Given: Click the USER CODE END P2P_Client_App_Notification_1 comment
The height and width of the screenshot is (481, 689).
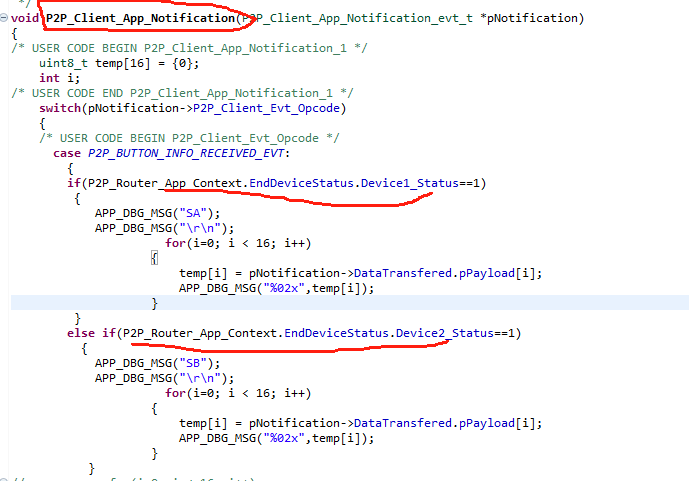Looking at the screenshot, I should (x=182, y=93).
